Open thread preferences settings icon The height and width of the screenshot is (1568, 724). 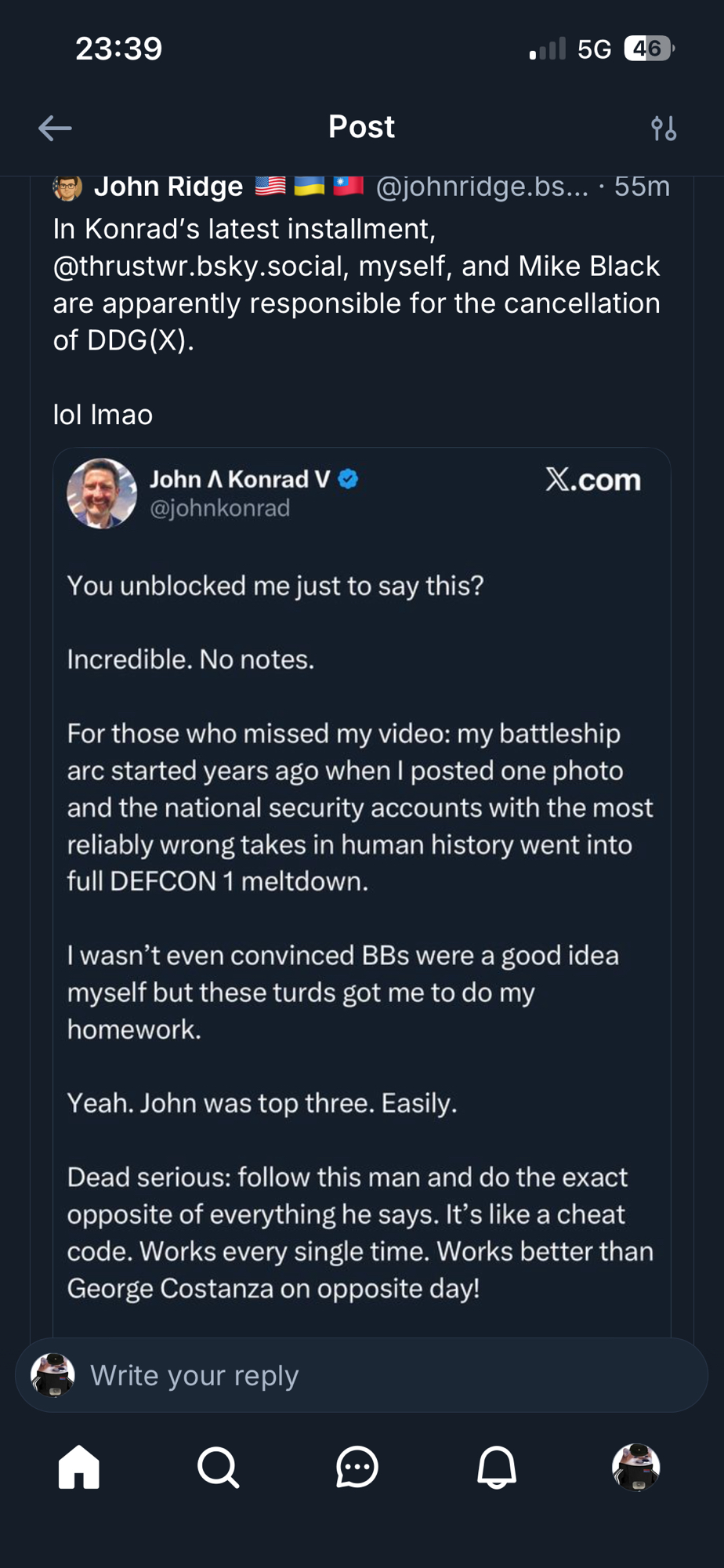pyautogui.click(x=664, y=128)
